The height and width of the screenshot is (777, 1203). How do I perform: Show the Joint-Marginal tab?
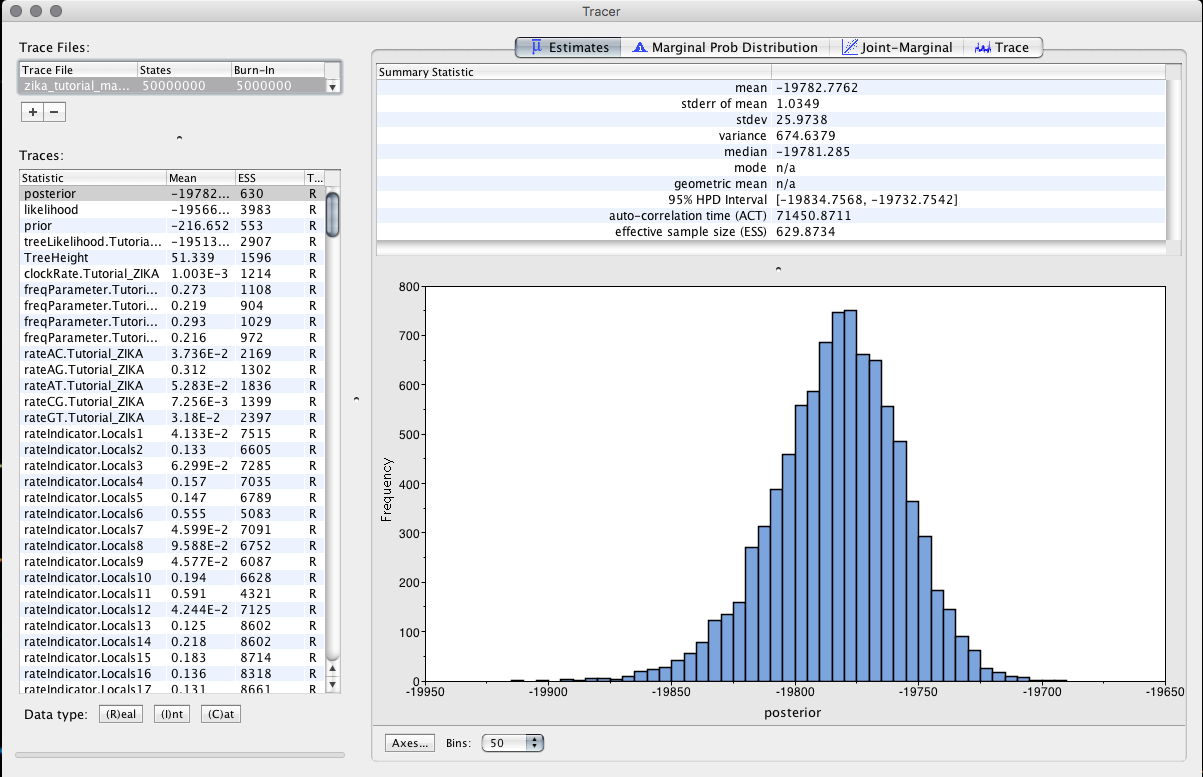(897, 47)
